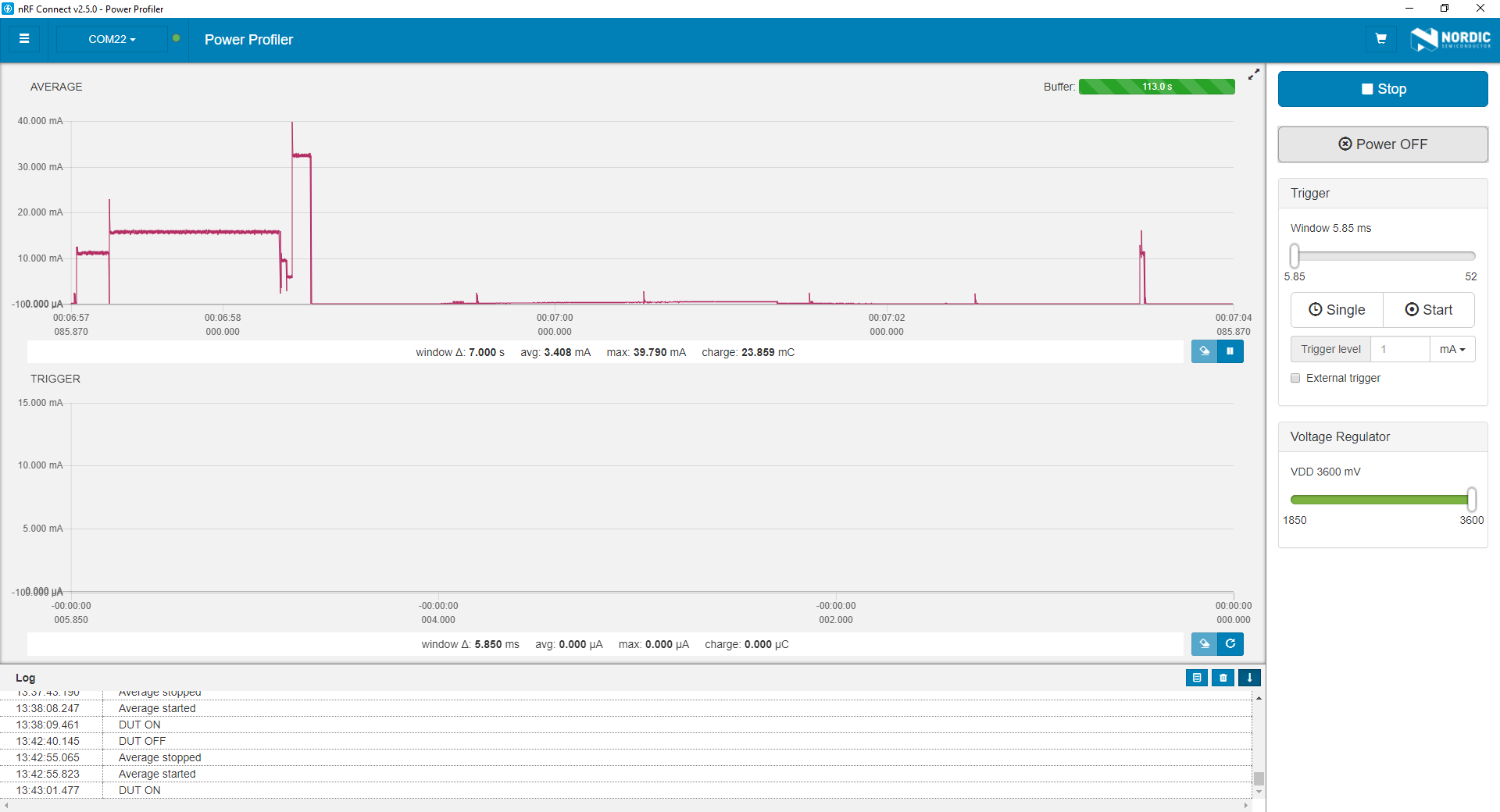Click the trigger window Δ 5.850 ms value
The width and height of the screenshot is (1500, 812).
tap(470, 644)
